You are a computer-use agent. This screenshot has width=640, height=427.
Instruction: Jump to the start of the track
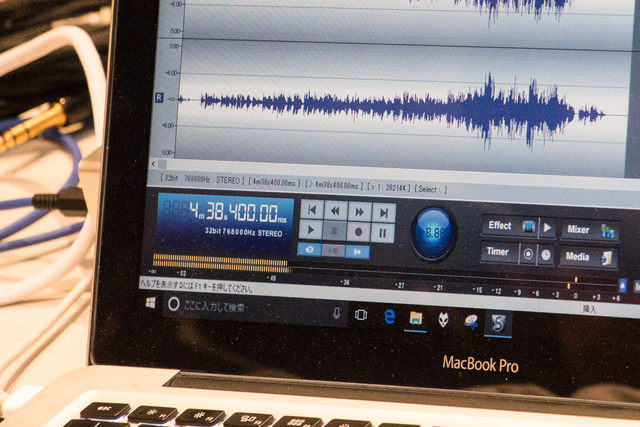(x=312, y=210)
